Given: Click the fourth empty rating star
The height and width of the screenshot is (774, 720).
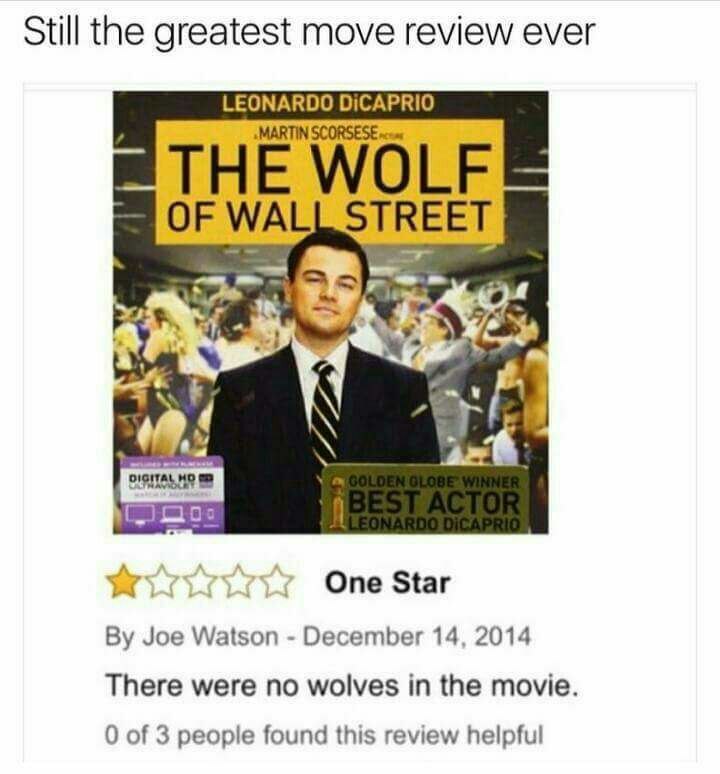Looking at the screenshot, I should [x=239, y=582].
